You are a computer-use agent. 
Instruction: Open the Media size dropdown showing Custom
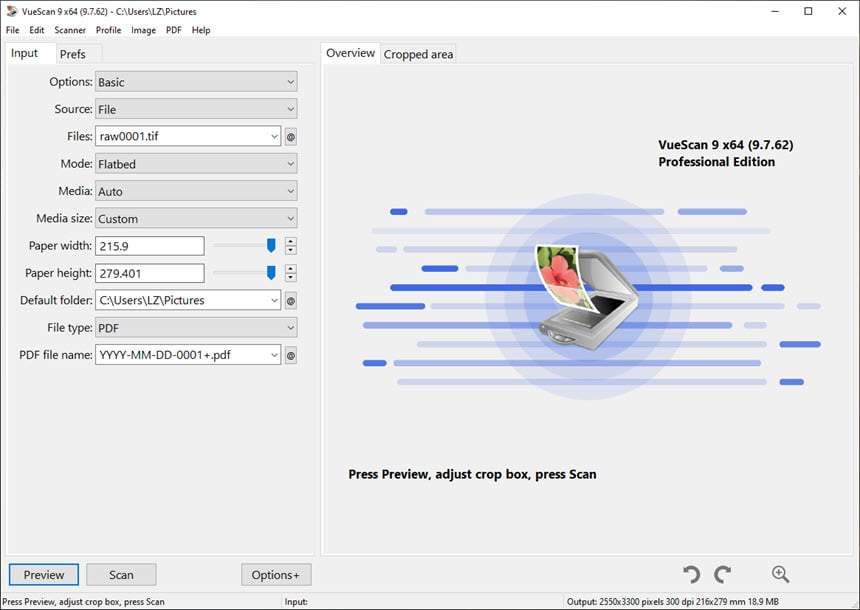coord(196,218)
